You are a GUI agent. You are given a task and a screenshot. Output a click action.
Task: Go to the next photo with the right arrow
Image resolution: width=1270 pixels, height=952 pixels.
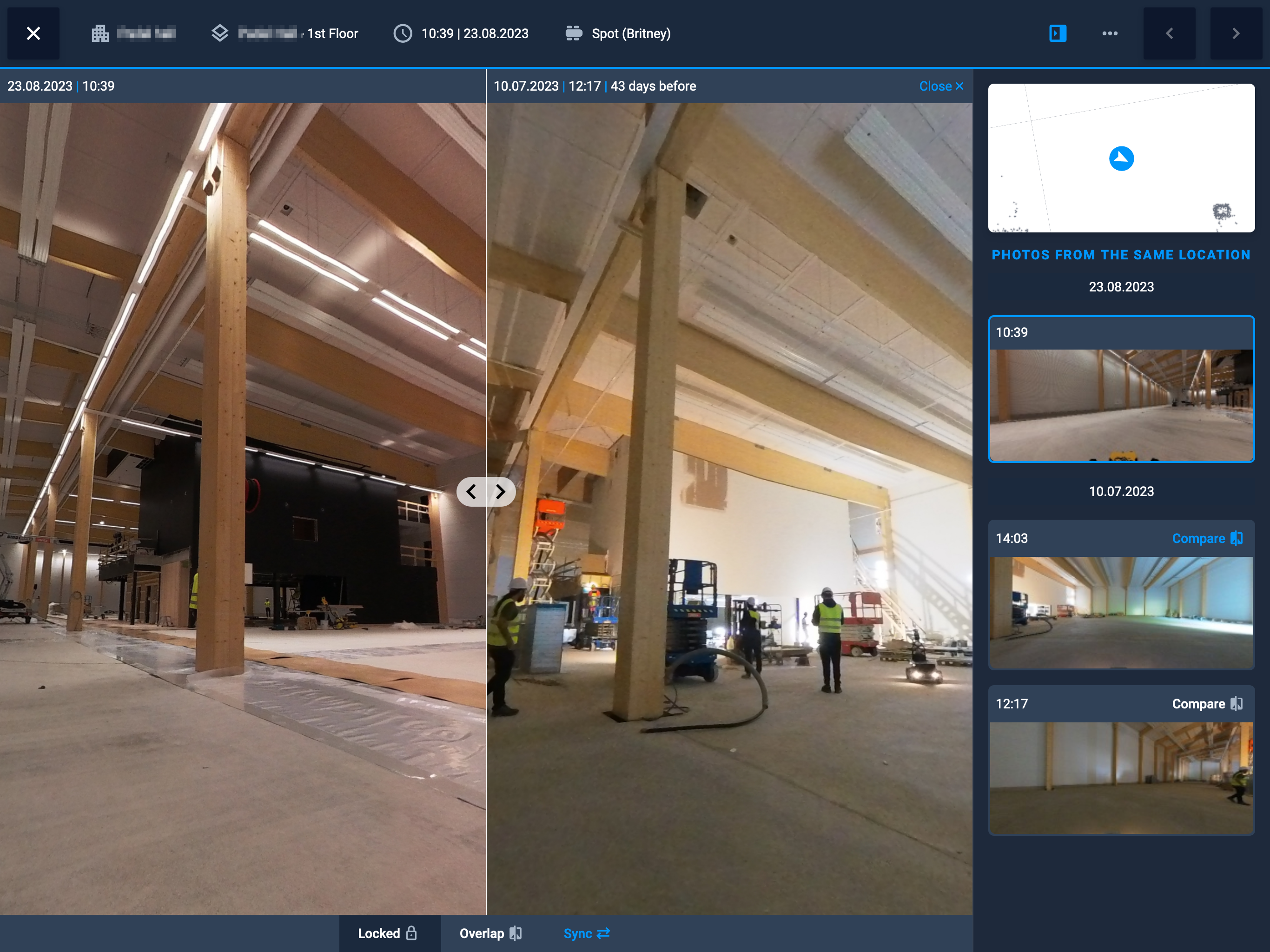pos(1236,33)
